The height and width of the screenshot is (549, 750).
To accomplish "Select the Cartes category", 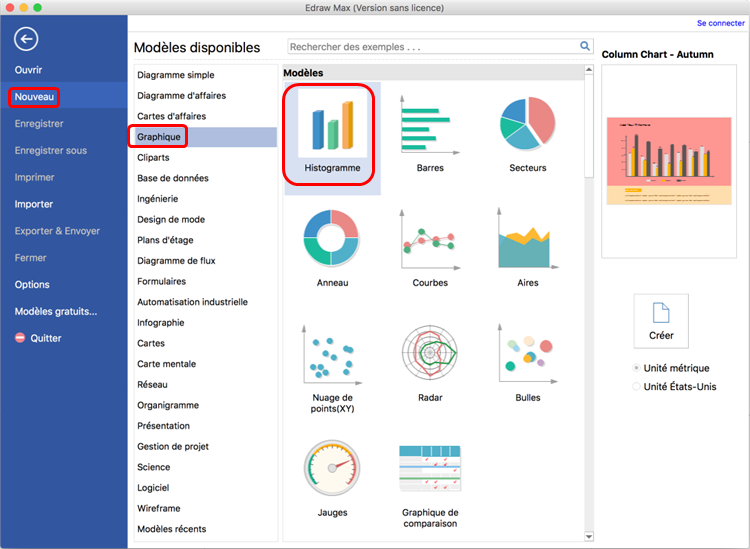I will point(151,343).
